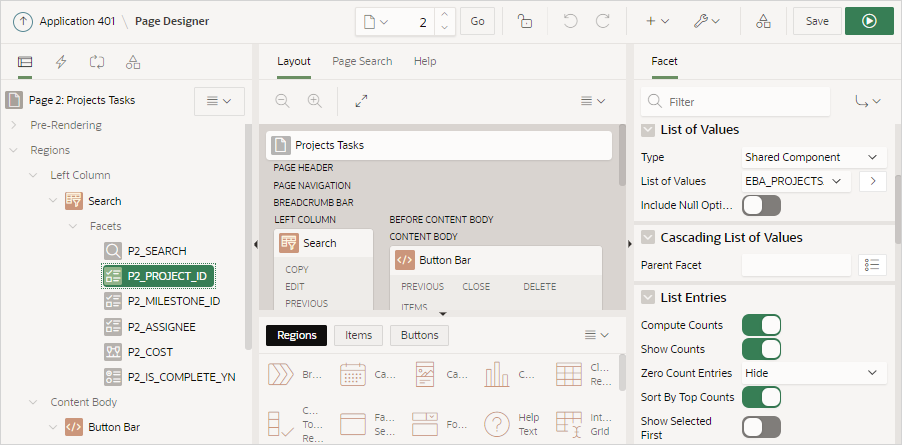Zoom in the layout view
The width and height of the screenshot is (902, 445).
click(x=314, y=101)
